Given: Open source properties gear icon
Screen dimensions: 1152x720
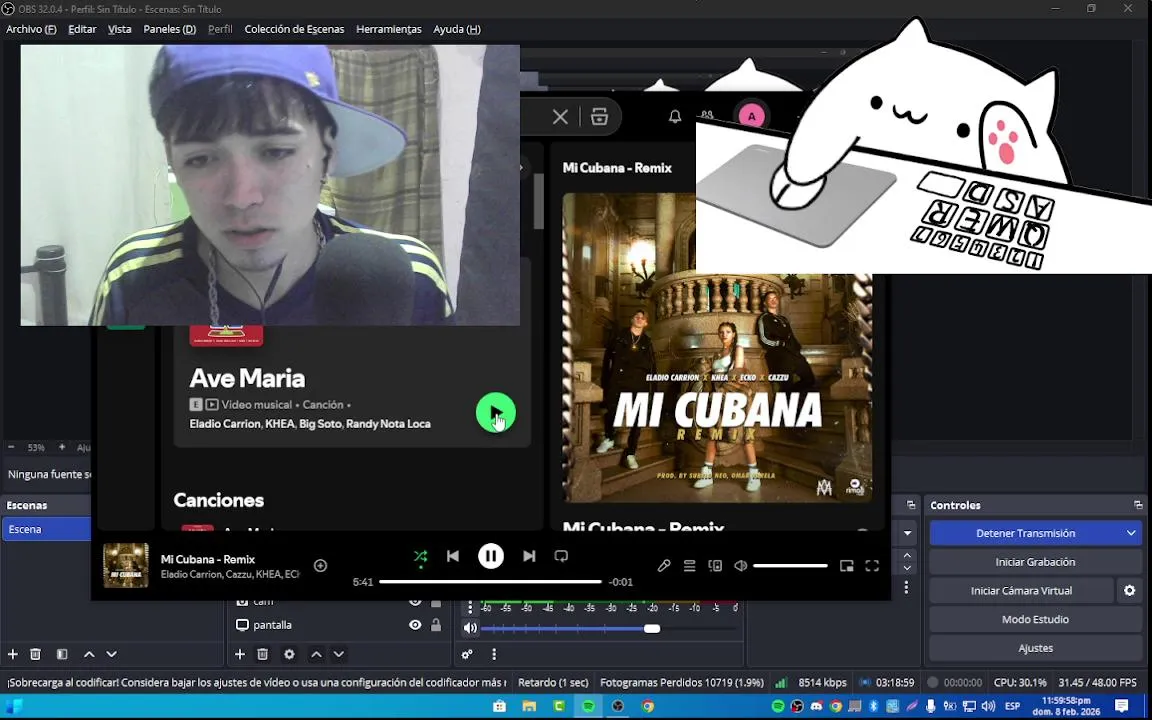Looking at the screenshot, I should 289,654.
